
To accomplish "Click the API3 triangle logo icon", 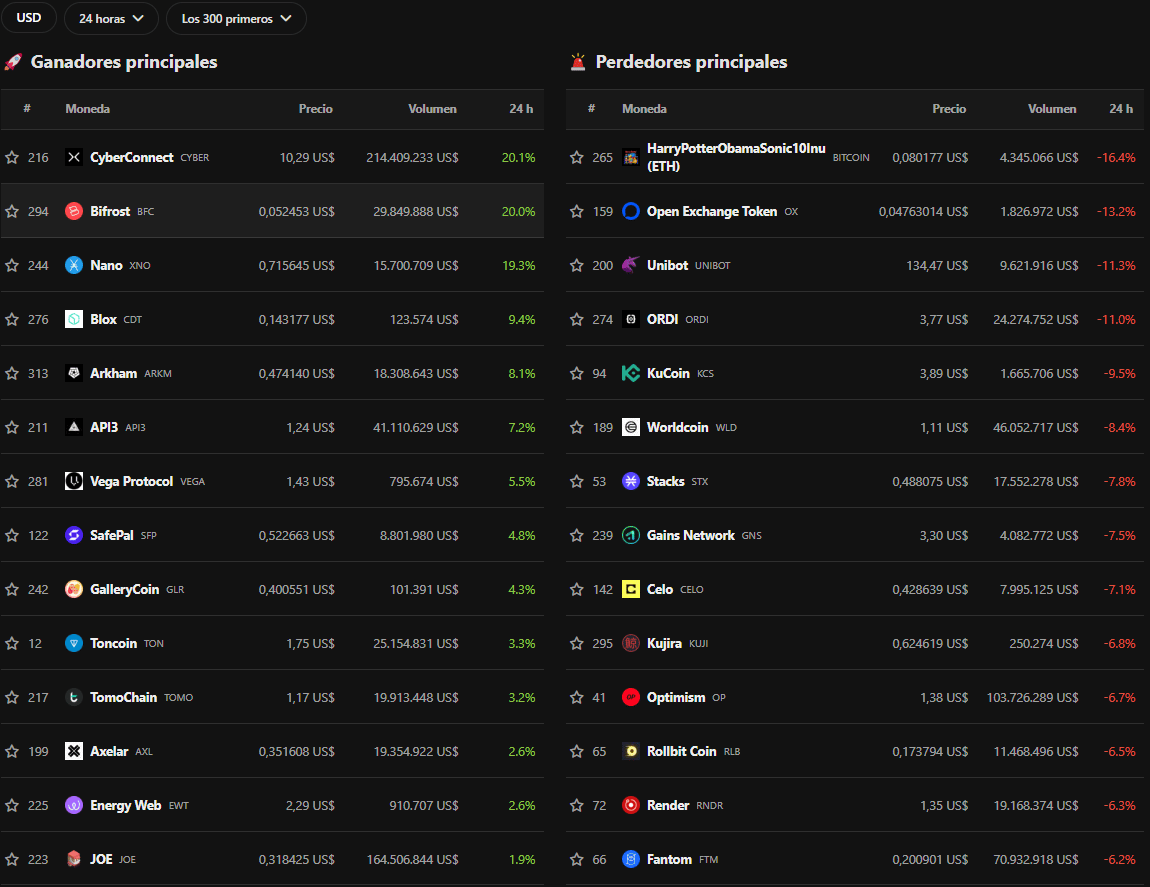I will pyautogui.click(x=74, y=427).
